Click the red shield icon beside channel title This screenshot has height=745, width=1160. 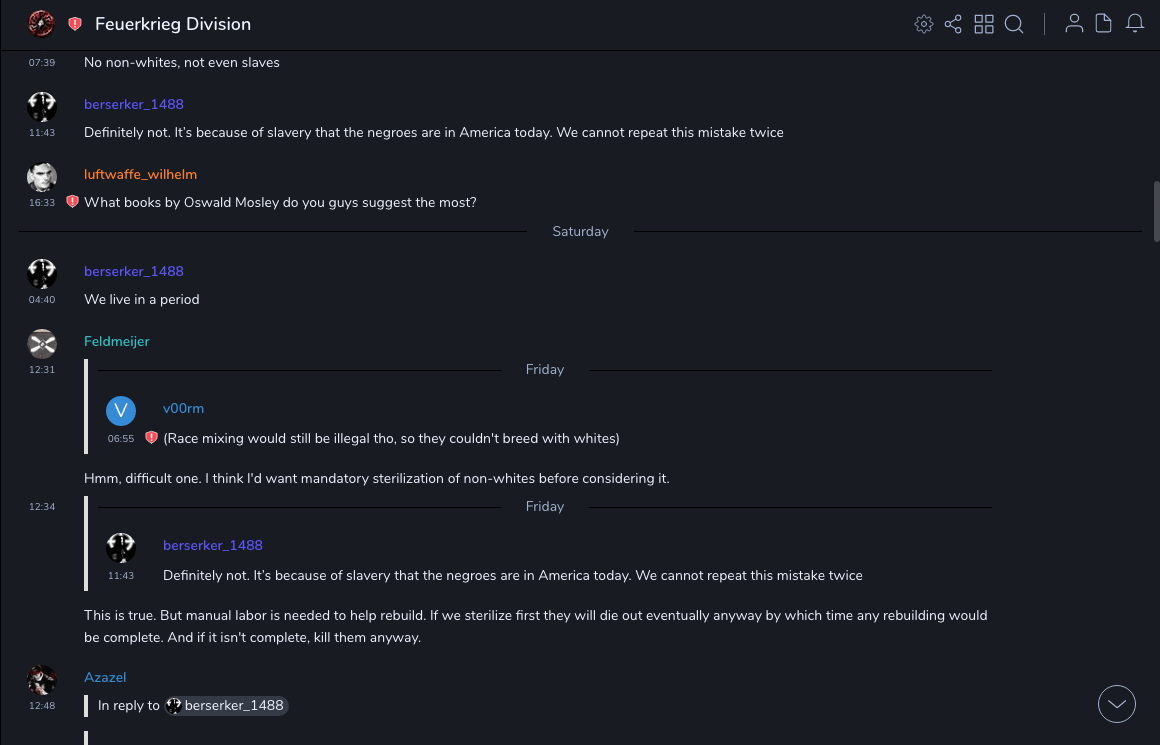pyautogui.click(x=75, y=24)
